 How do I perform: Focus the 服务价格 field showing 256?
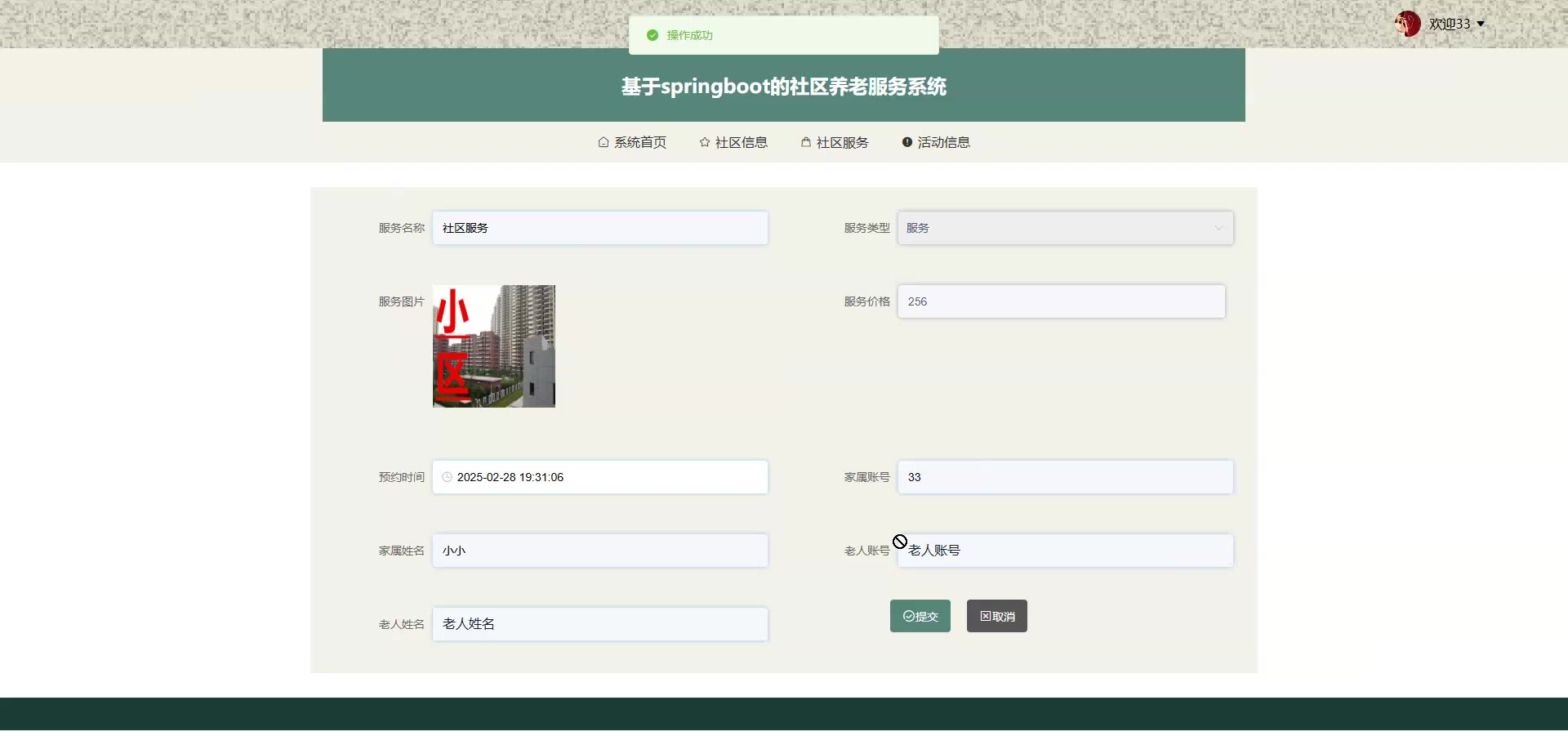coord(1062,301)
